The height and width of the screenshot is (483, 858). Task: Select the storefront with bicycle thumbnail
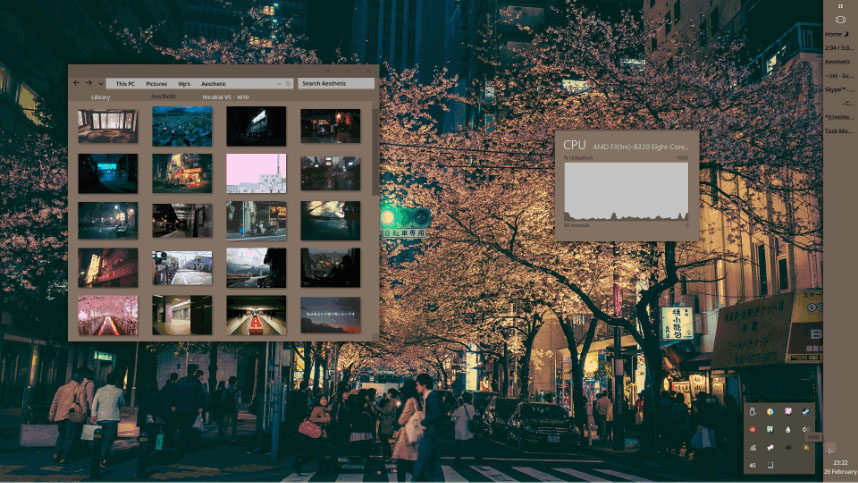click(256, 220)
